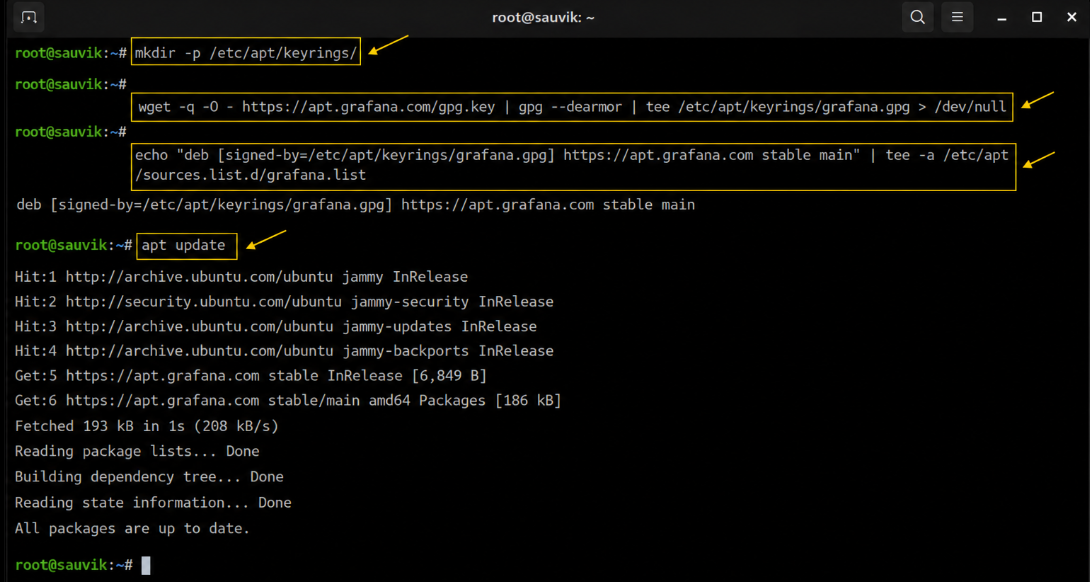The image size is (1090, 582).
Task: Click the echo deb signed-by command line
Action: pyautogui.click(x=574, y=165)
